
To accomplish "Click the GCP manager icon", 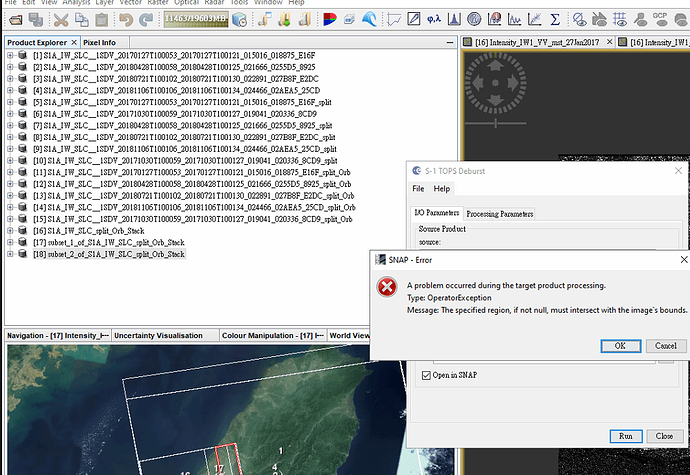I will coord(660,19).
